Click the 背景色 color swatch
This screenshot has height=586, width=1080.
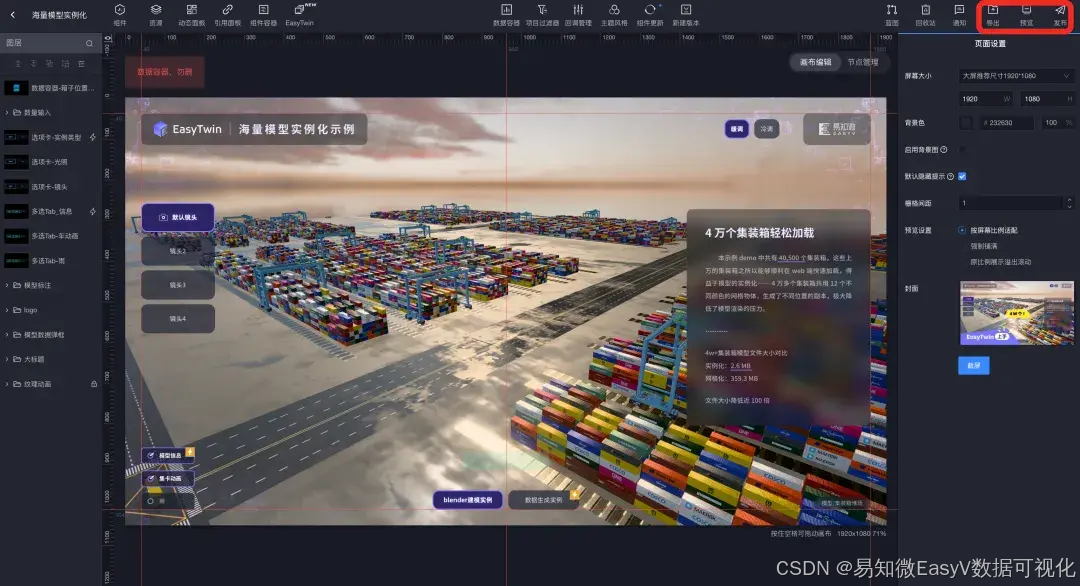pos(966,123)
